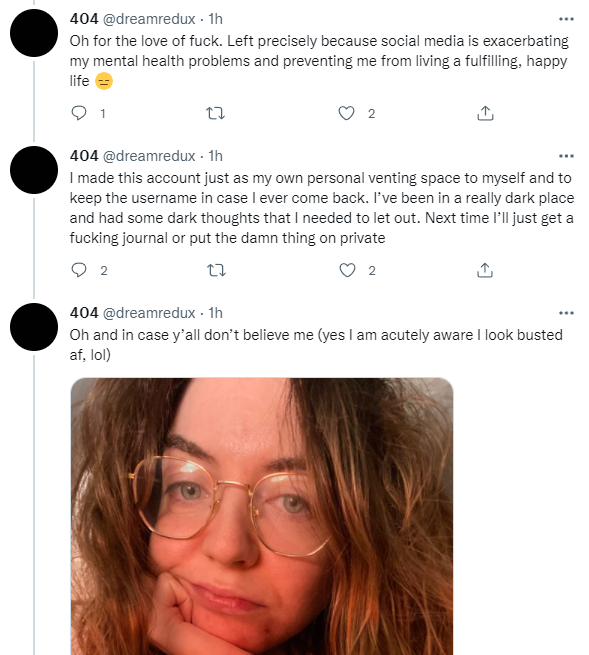Open profile via second tweet's avatar
Image resolution: width=589 pixels, height=655 pixels.
34,170
